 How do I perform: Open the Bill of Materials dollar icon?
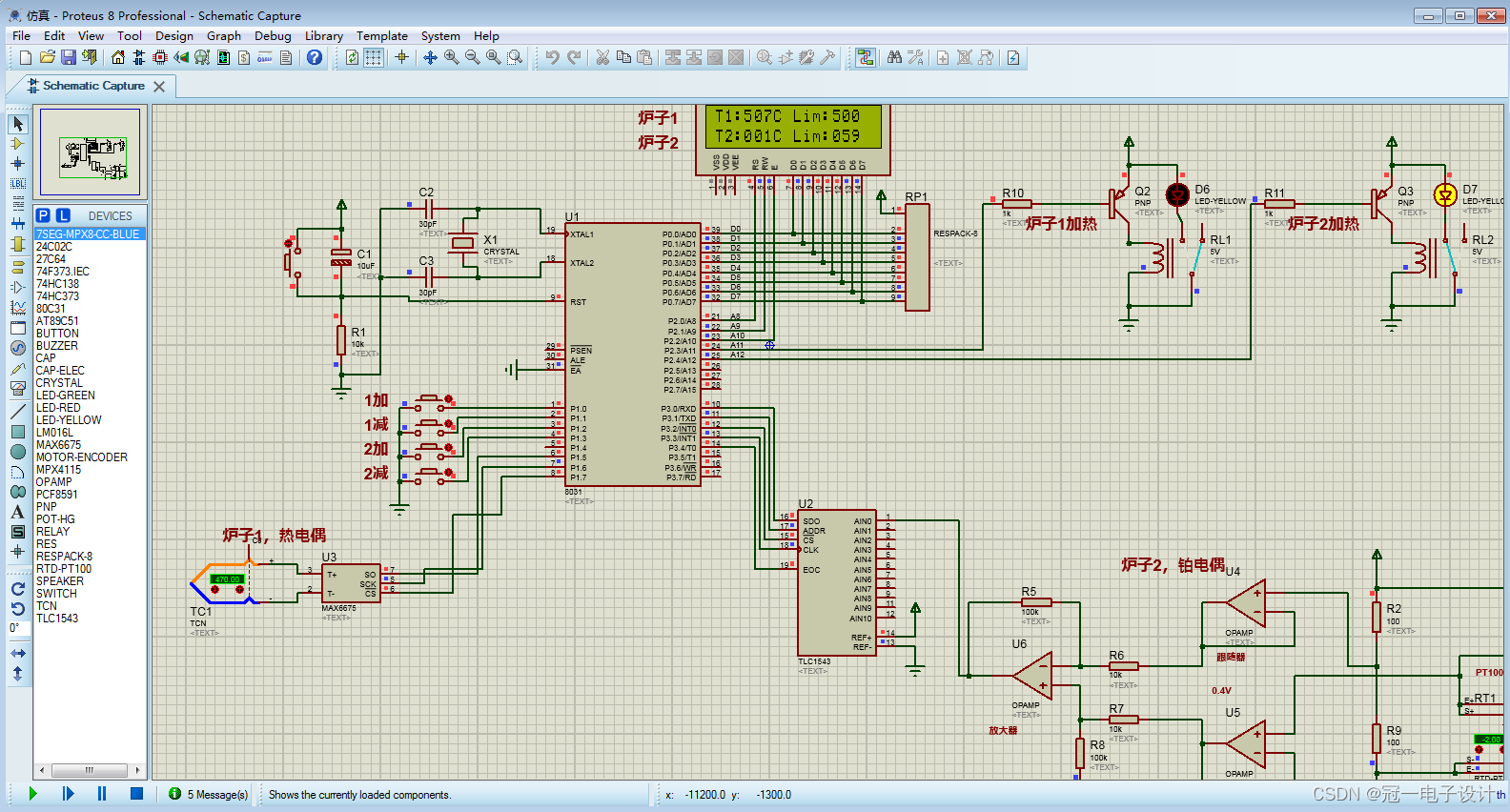pos(244,58)
